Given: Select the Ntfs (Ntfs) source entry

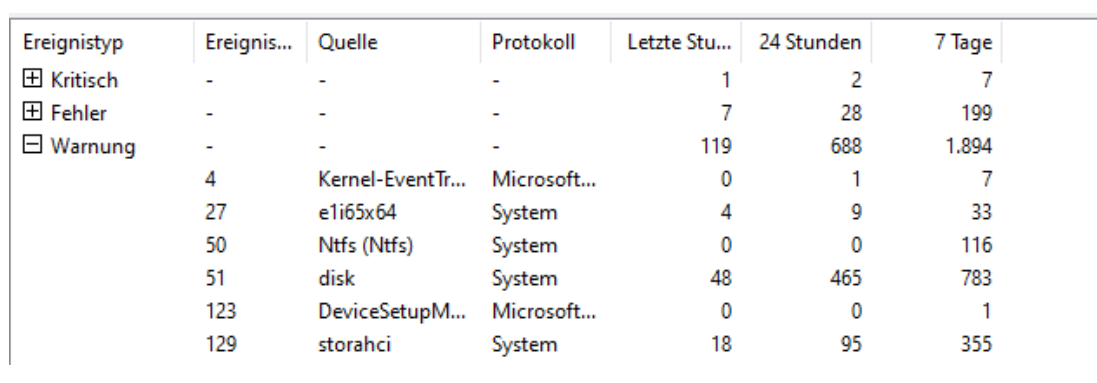Looking at the screenshot, I should (x=367, y=245).
